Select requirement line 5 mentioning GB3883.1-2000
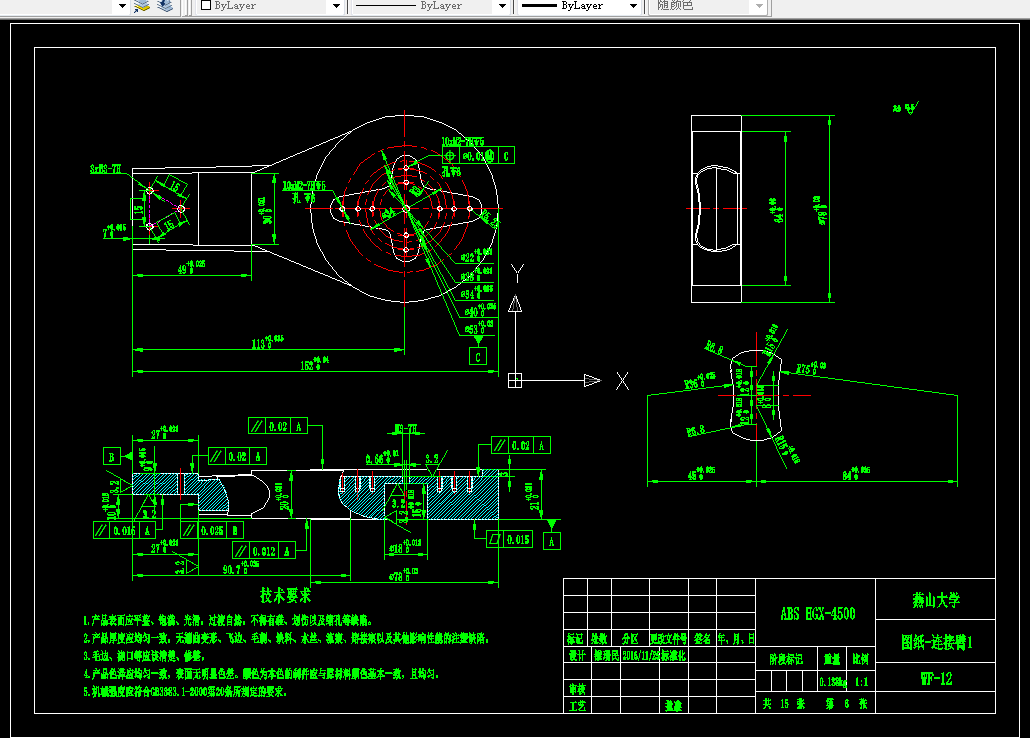Image resolution: width=1030 pixels, height=738 pixels. click(x=185, y=691)
